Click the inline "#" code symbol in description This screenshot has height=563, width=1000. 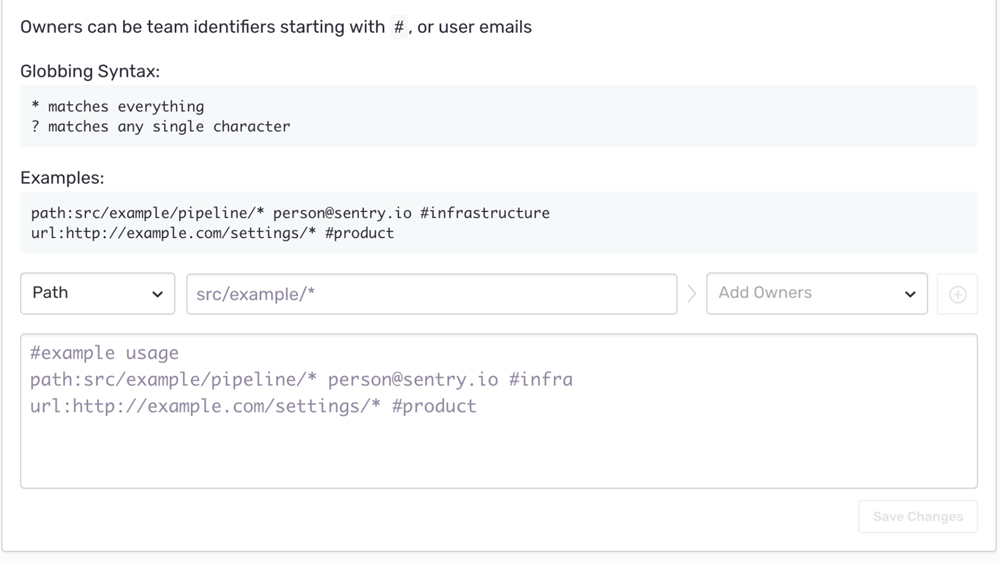point(398,28)
